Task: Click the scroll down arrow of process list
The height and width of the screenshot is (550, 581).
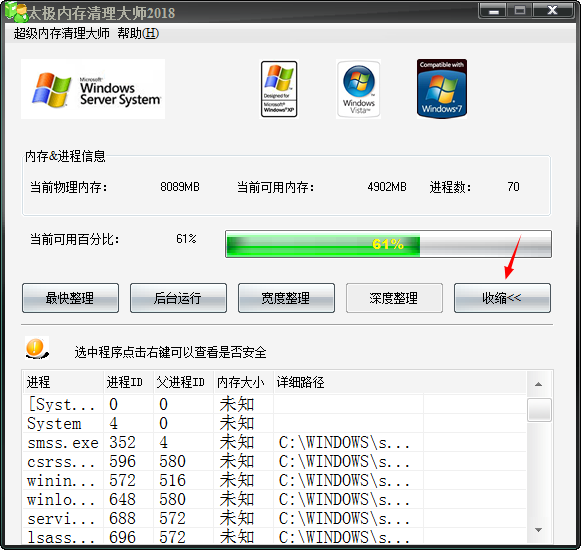Action: tap(539, 530)
